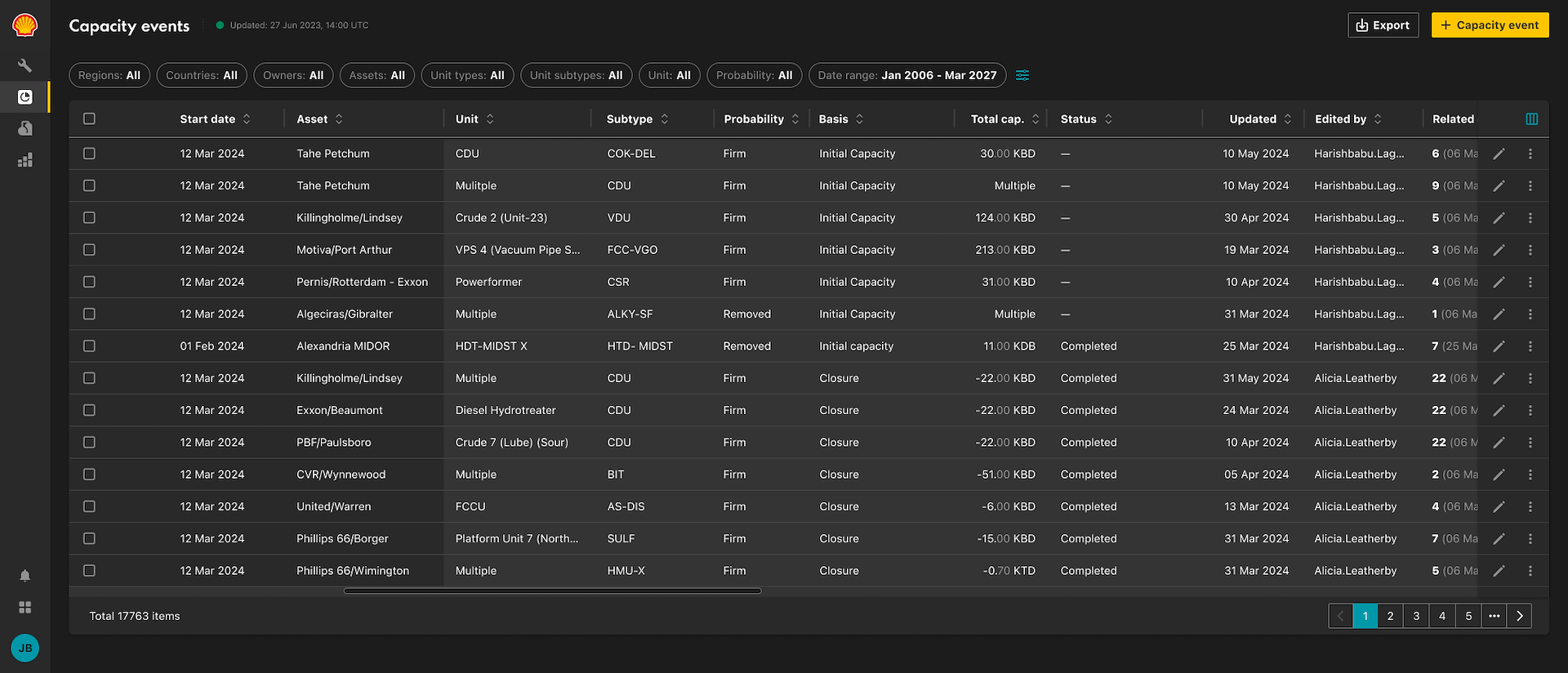Go to next page arrow
The image size is (1568, 673).
tap(1519, 616)
